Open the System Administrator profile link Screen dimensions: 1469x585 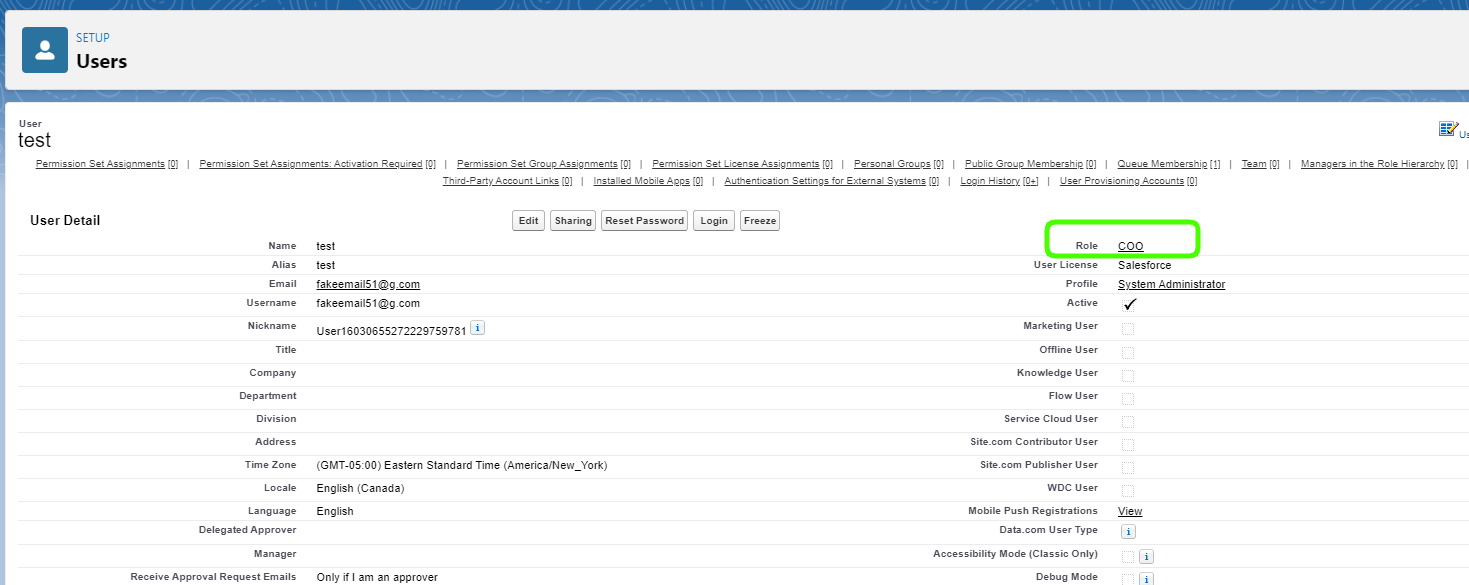1171,285
